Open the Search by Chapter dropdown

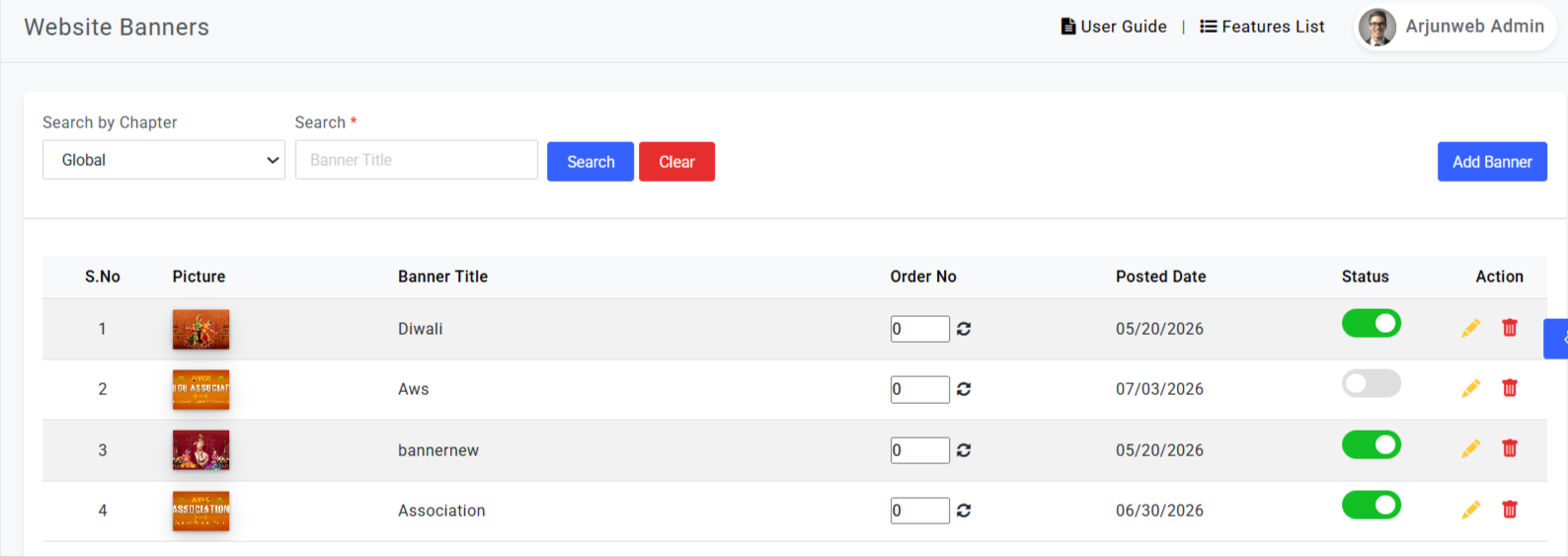click(x=164, y=160)
